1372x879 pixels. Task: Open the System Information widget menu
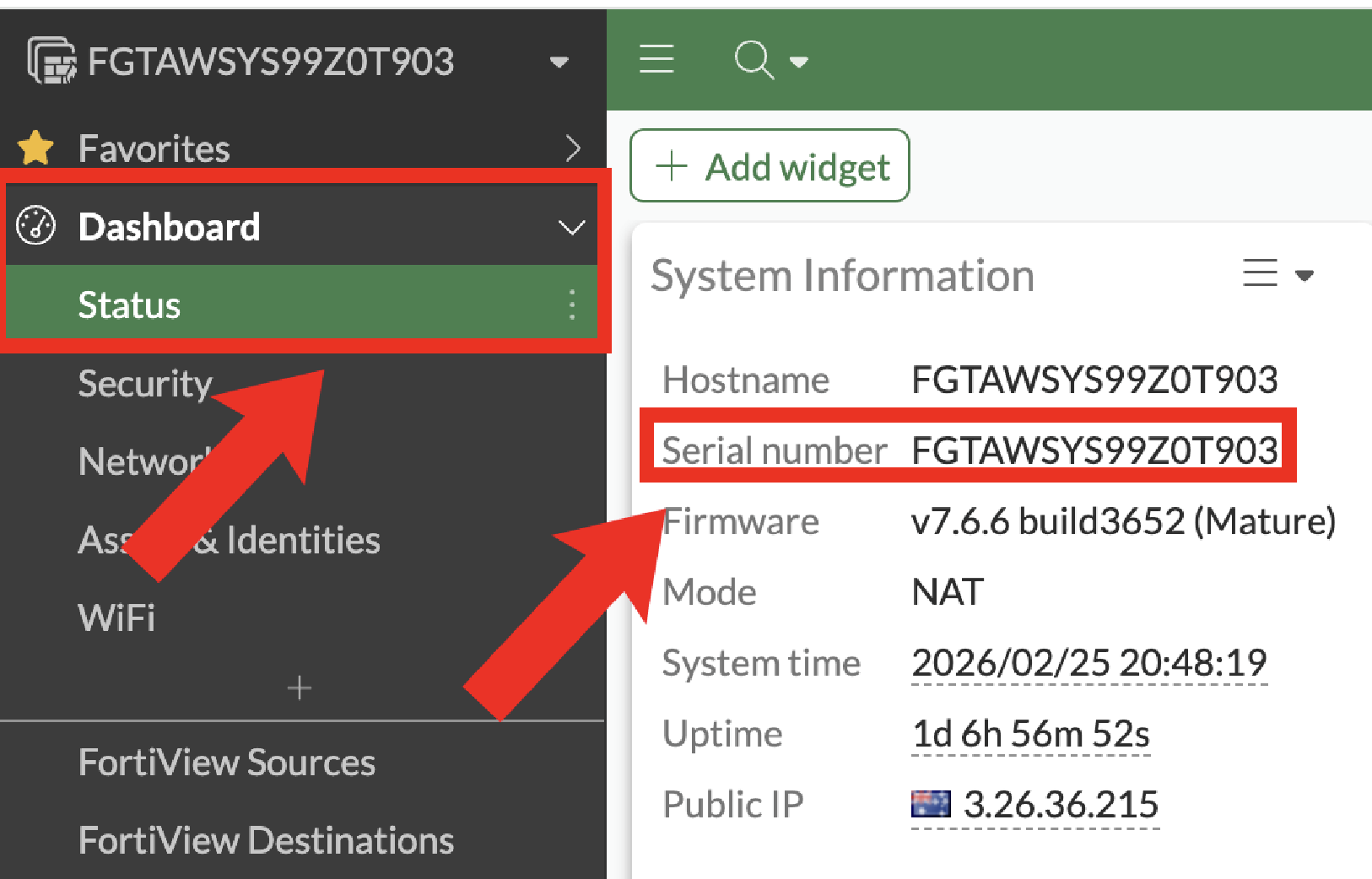(x=1277, y=274)
